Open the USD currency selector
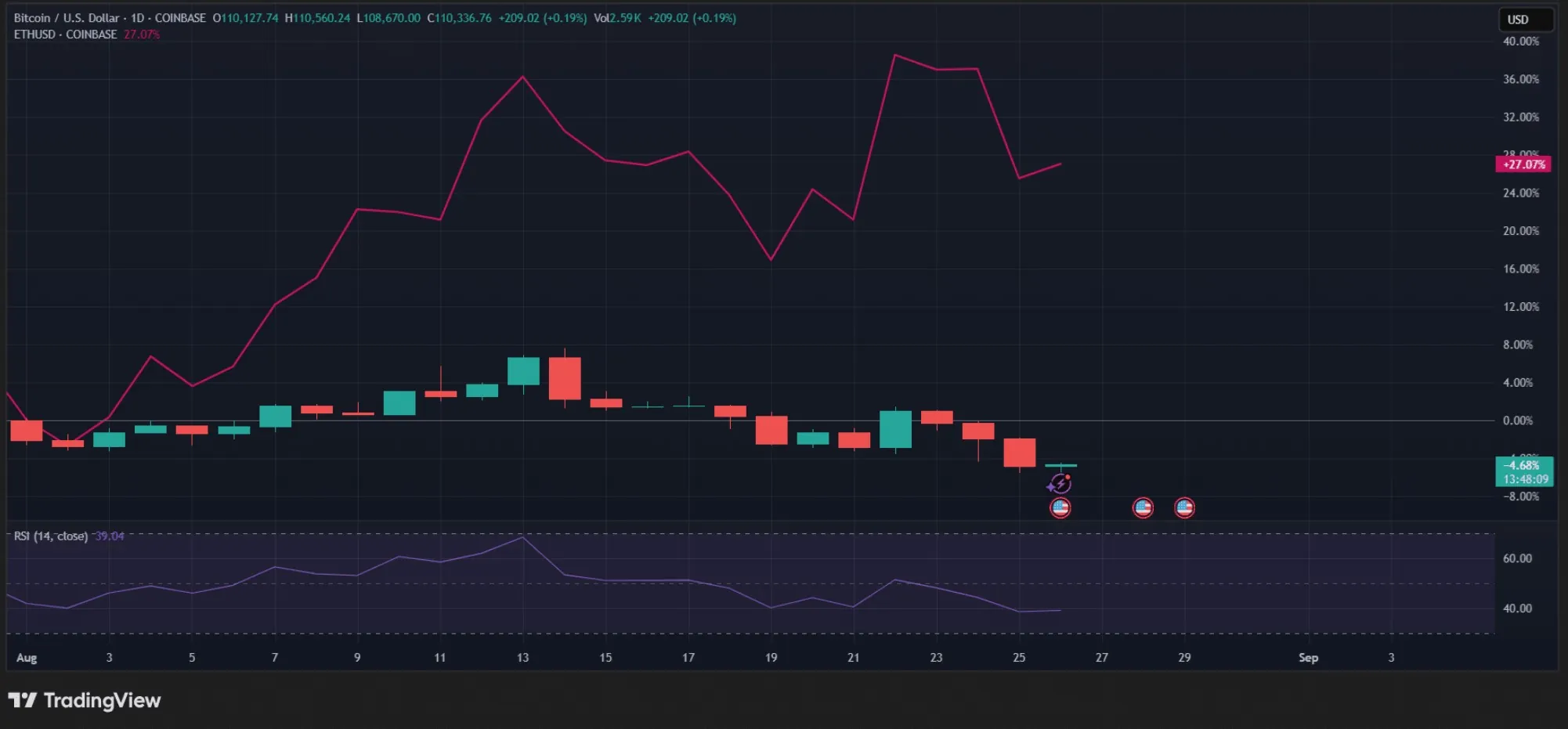 click(1524, 20)
